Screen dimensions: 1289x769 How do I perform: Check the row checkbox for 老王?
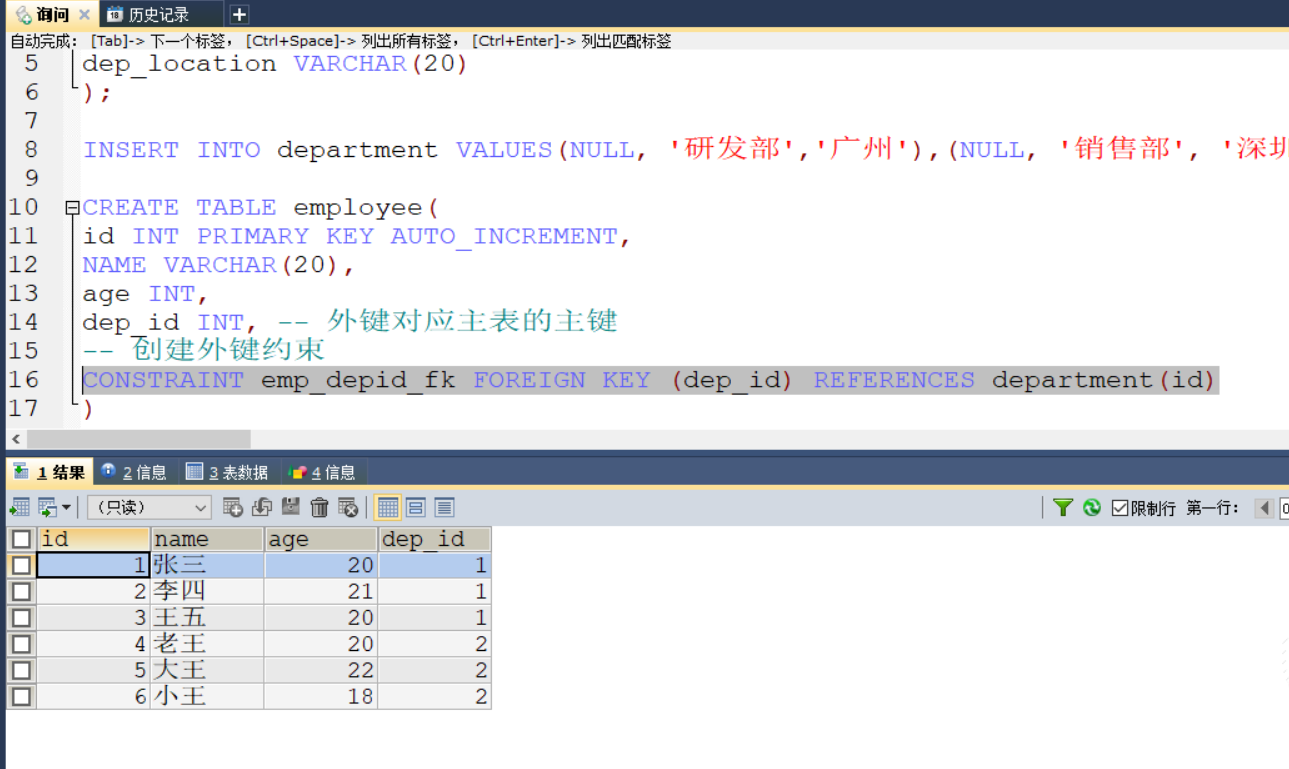click(x=21, y=643)
